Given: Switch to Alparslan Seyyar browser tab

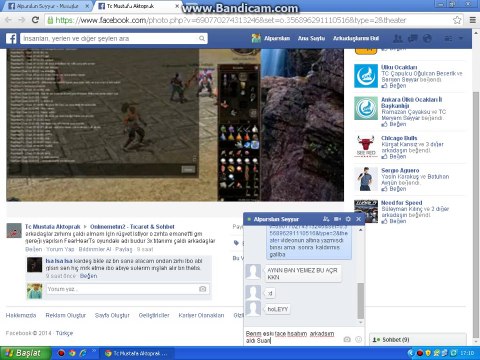Looking at the screenshot, I should 49,6.
